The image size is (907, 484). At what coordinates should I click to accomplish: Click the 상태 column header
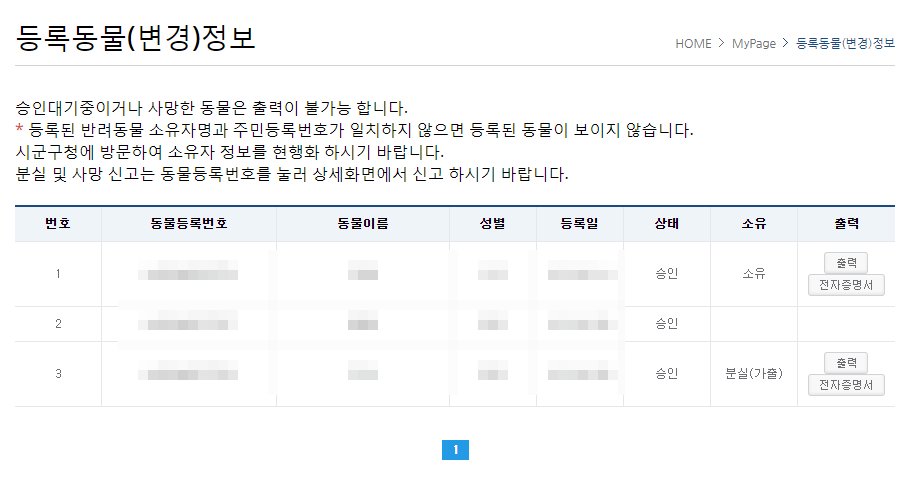pyautogui.click(x=667, y=224)
